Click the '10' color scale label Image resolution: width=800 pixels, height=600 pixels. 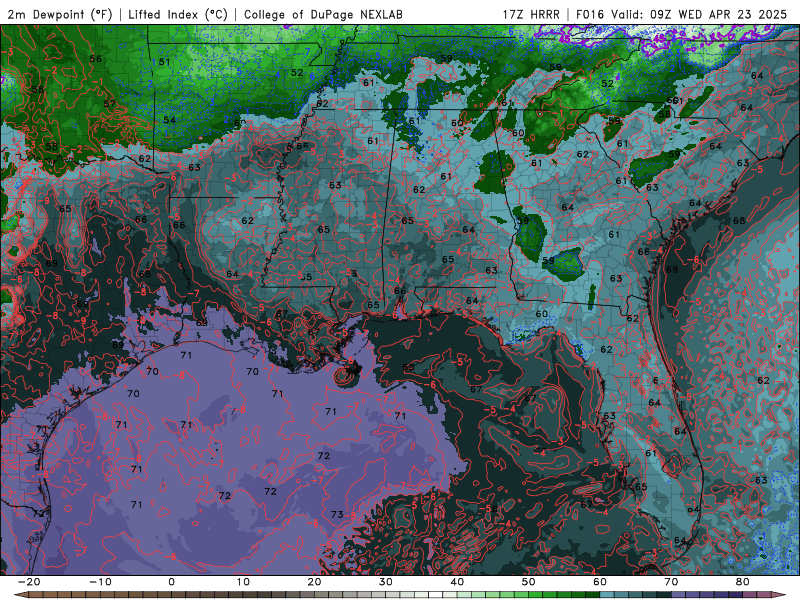click(243, 582)
